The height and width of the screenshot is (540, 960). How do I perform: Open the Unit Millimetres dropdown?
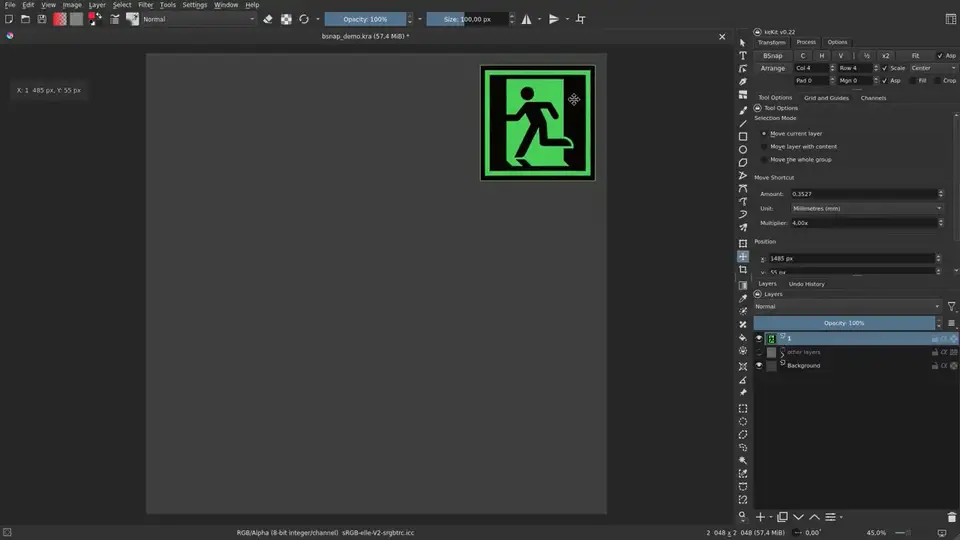[866, 208]
